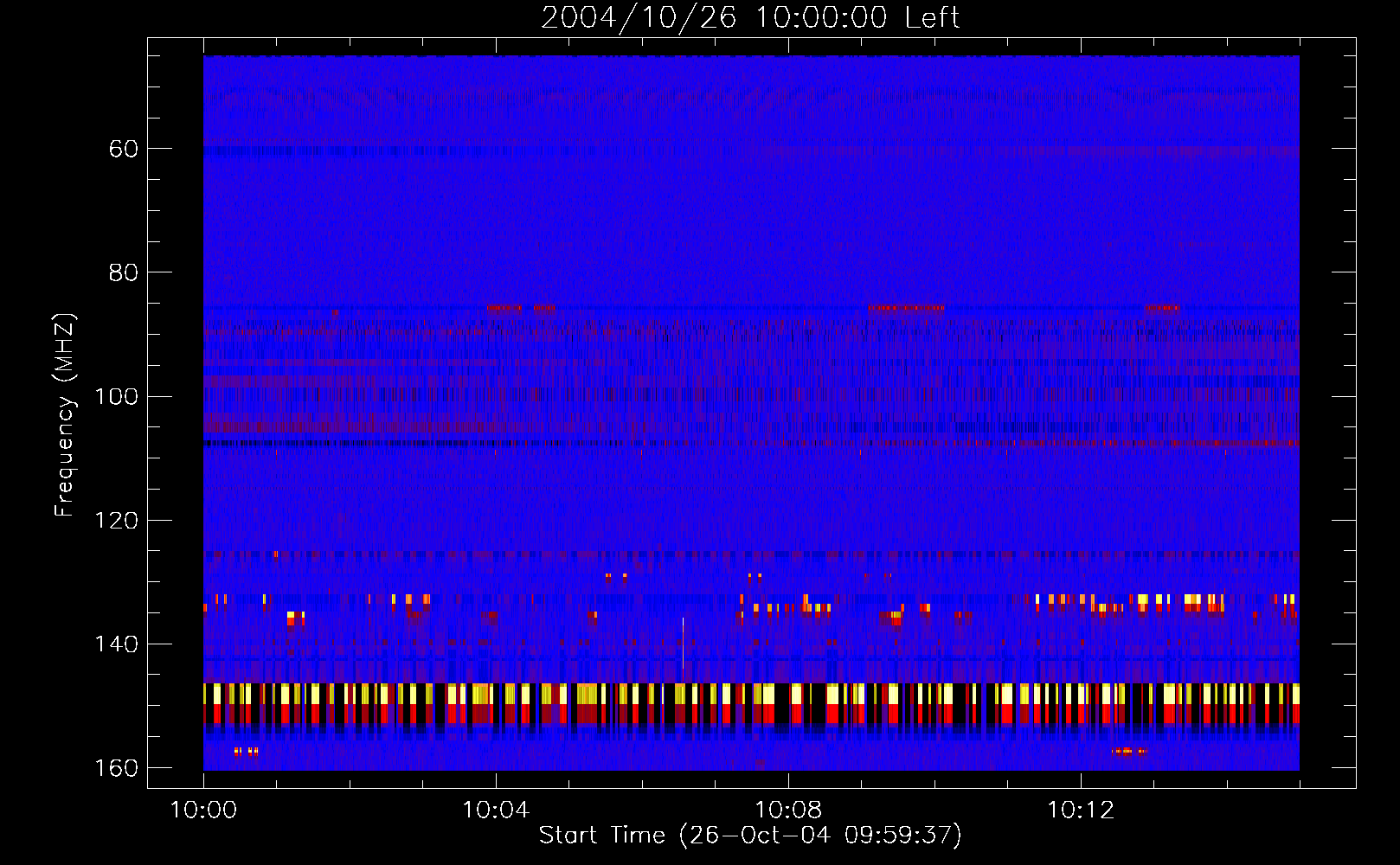Click the 160 MHz frequency tick label
The width and height of the screenshot is (1400, 865).
116,768
